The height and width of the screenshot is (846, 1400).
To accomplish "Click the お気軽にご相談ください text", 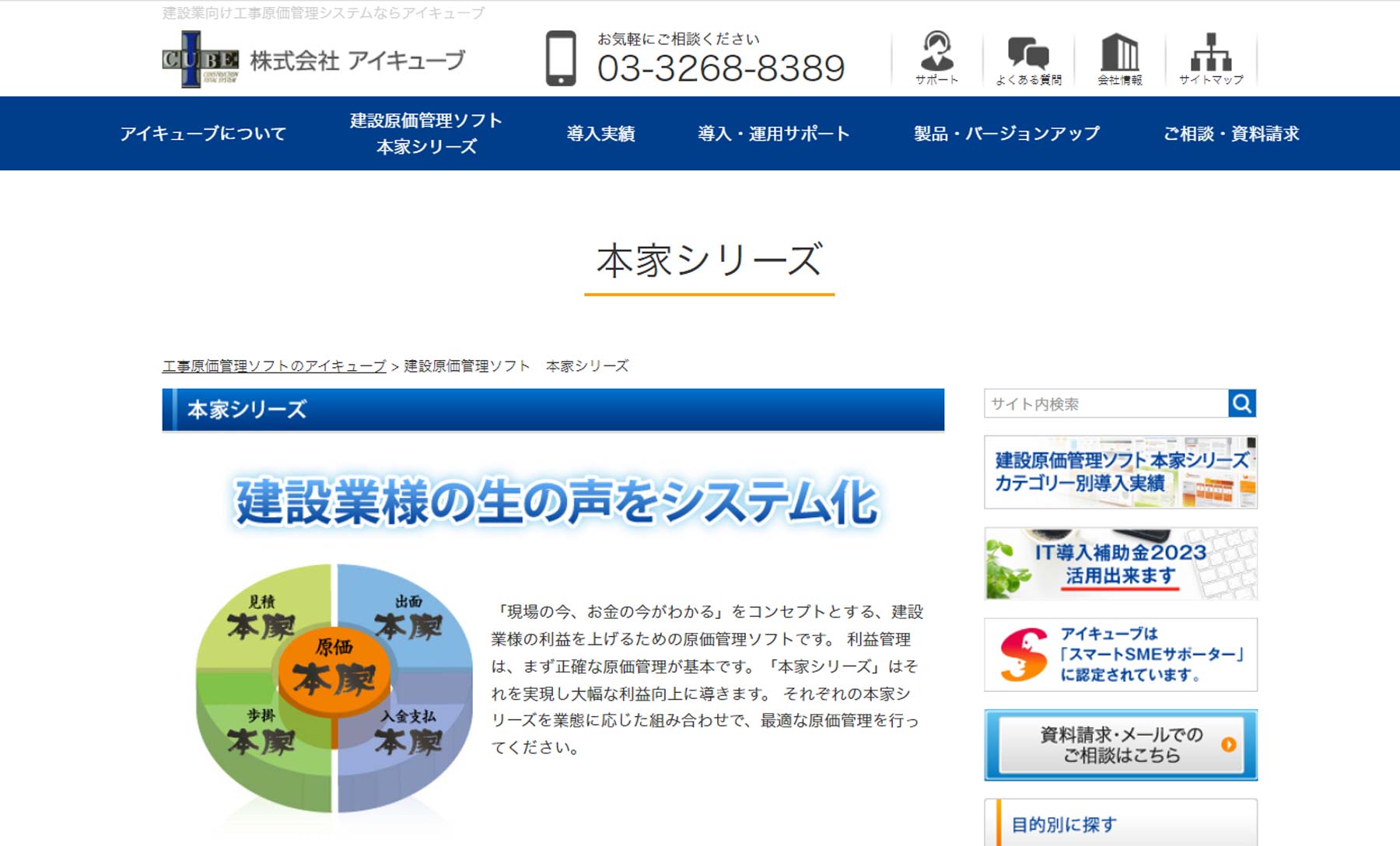I will (678, 39).
